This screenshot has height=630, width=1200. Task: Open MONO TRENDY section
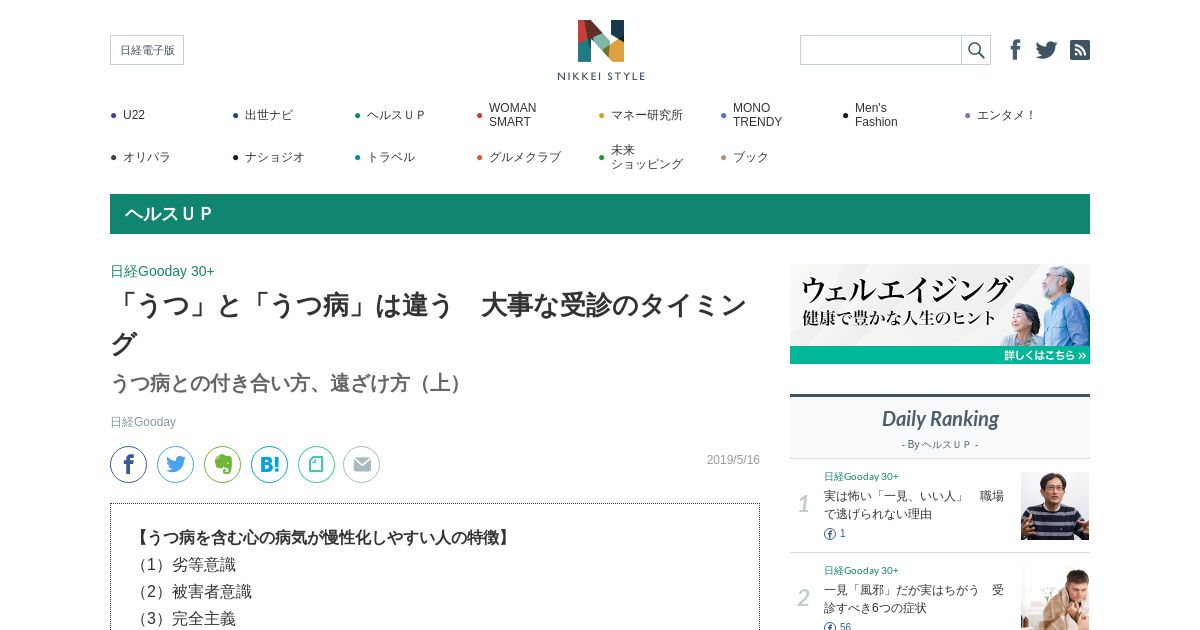(x=757, y=115)
